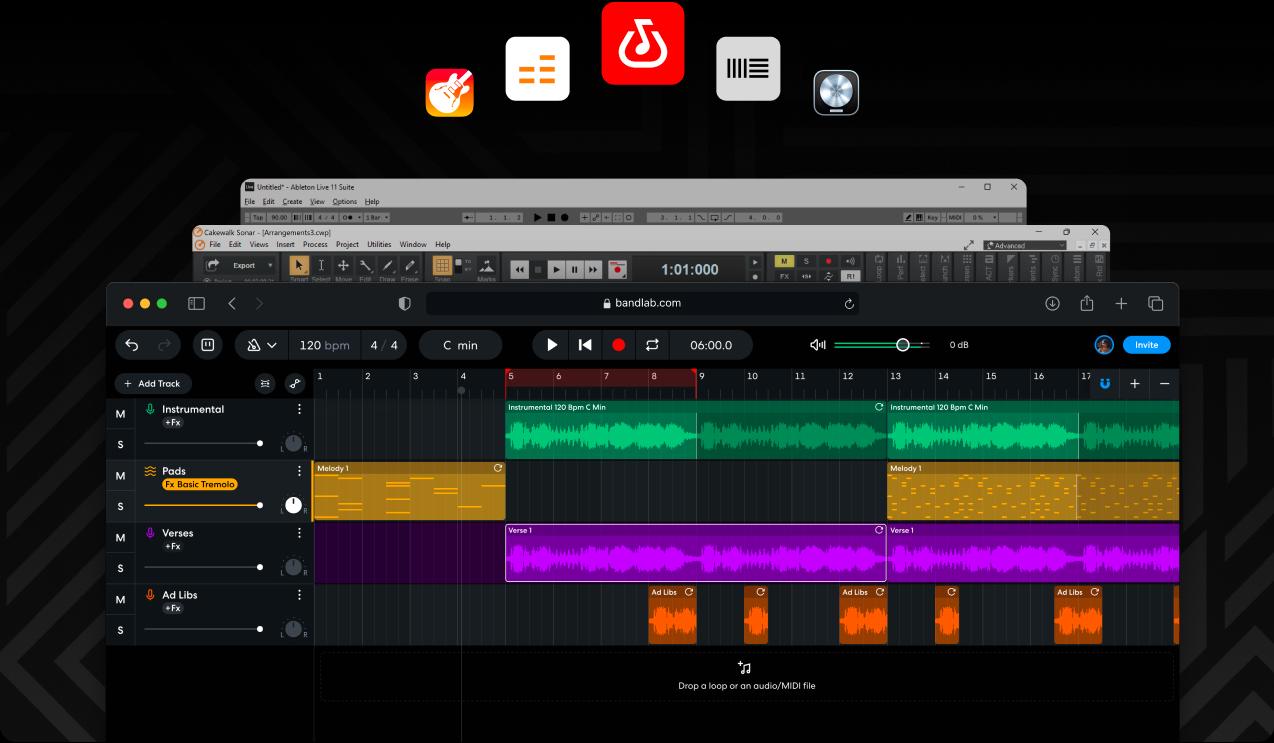Solo the Instrumental track
Image resolution: width=1274 pixels, height=743 pixels.
pyautogui.click(x=120, y=444)
